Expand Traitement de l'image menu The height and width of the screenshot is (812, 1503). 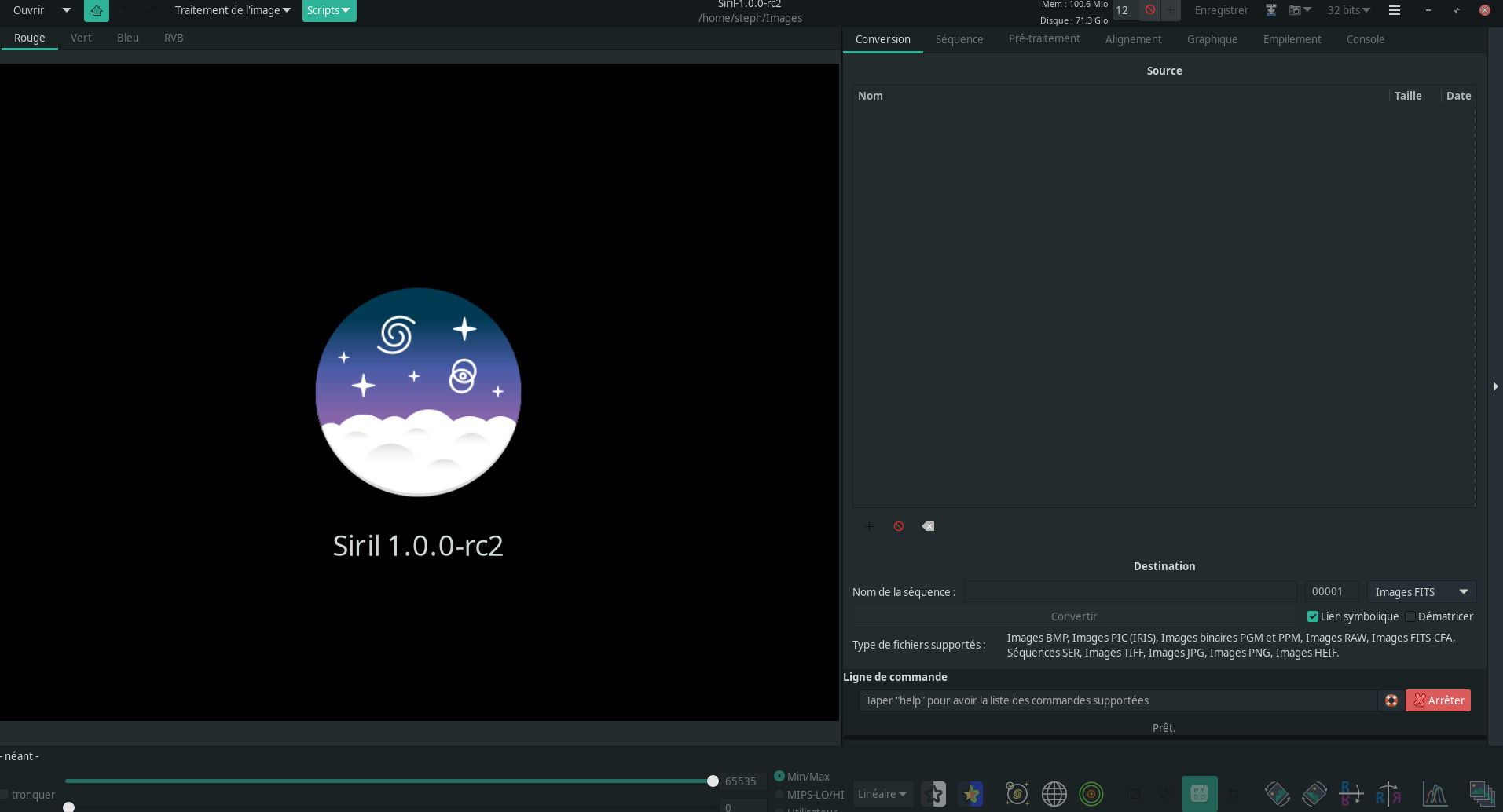point(233,10)
